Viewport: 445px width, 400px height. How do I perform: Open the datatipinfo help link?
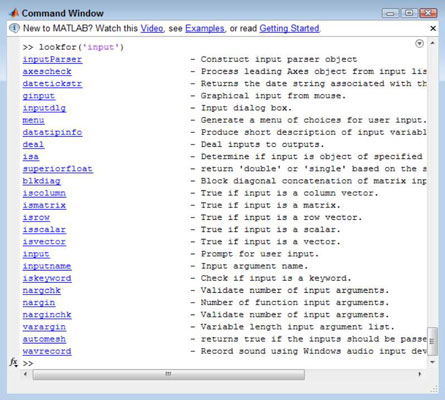52,132
